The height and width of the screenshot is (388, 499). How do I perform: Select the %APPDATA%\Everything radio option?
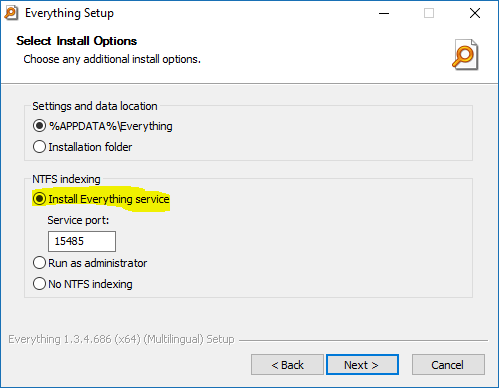103,126
